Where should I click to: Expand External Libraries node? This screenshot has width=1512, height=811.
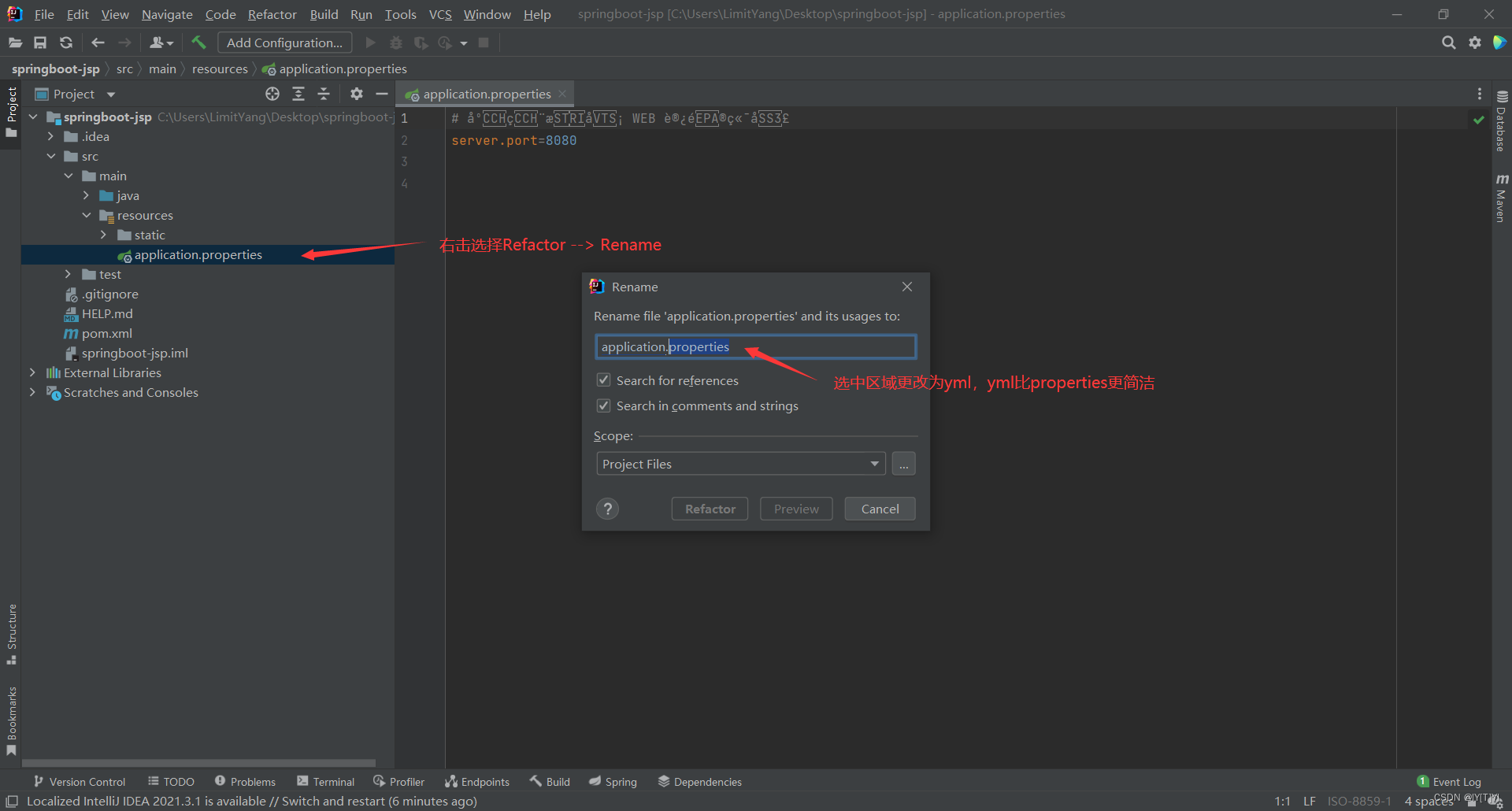point(32,372)
